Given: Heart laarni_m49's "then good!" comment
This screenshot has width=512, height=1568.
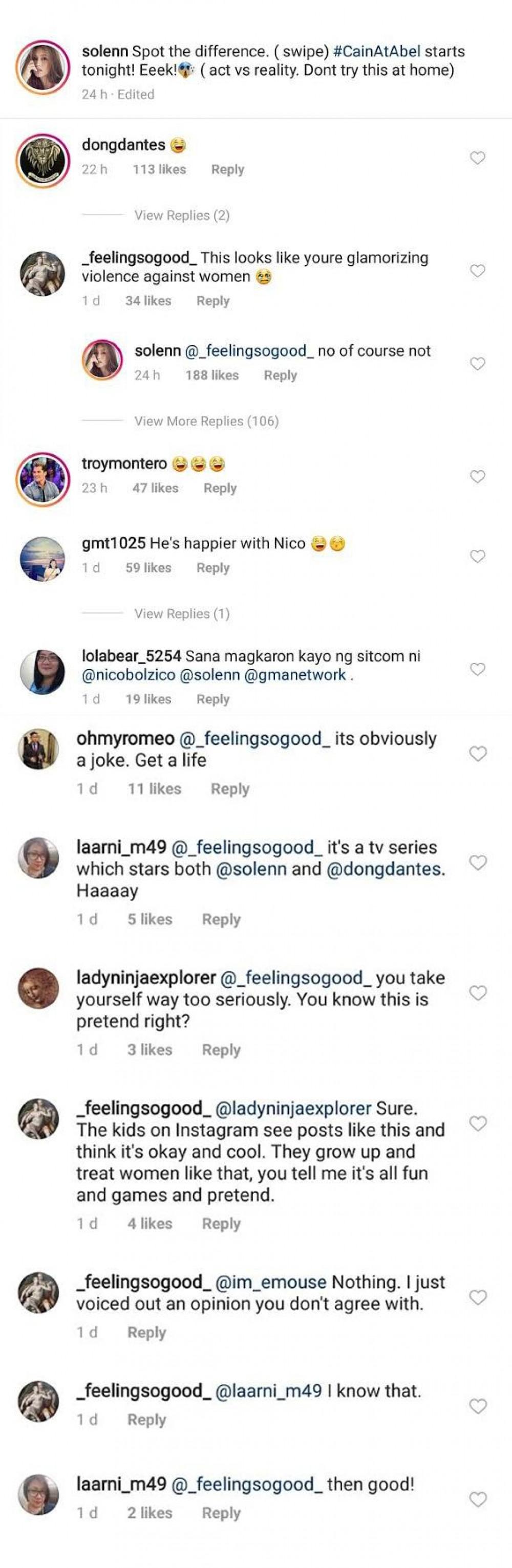Looking at the screenshot, I should (x=478, y=1499).
